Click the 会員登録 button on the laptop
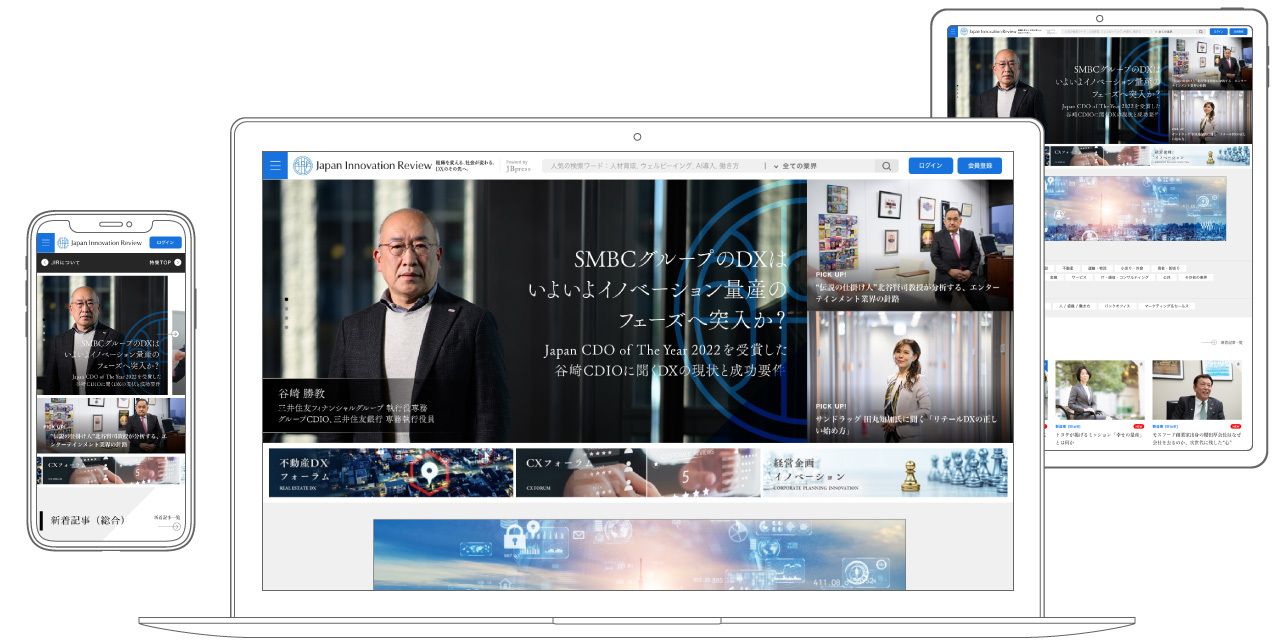The height and width of the screenshot is (640, 1280). [979, 166]
